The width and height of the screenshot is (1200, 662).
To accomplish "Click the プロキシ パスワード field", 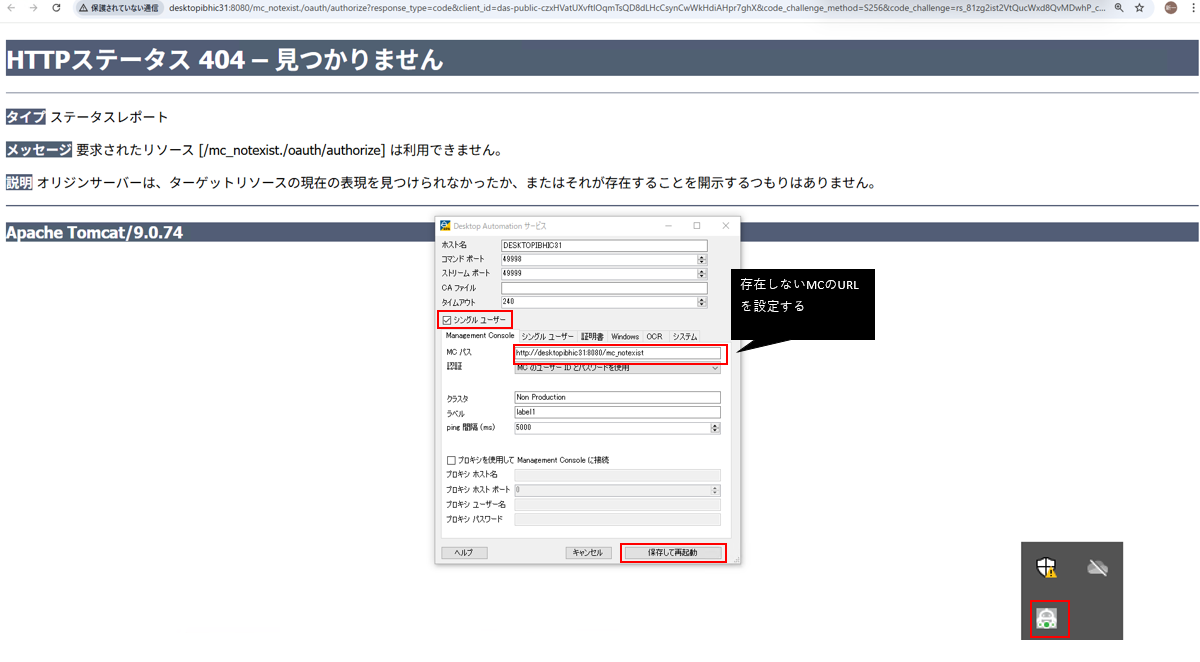I will pos(617,520).
